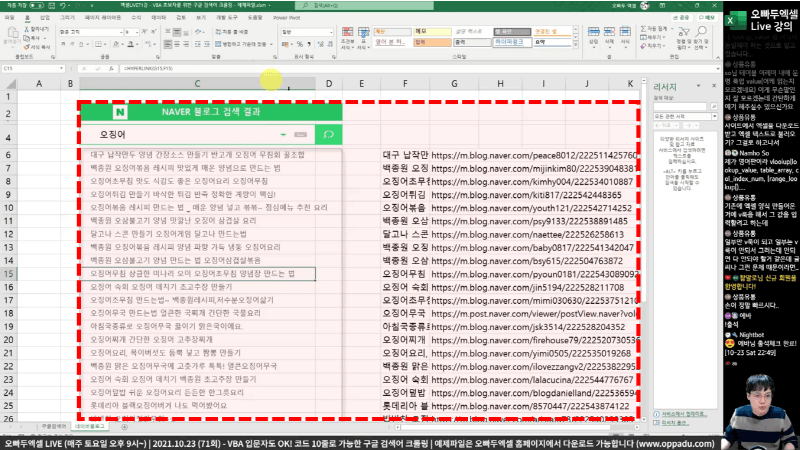Open Format as Table (표 서식)
Screen dimensions: 800x450
click(363, 38)
